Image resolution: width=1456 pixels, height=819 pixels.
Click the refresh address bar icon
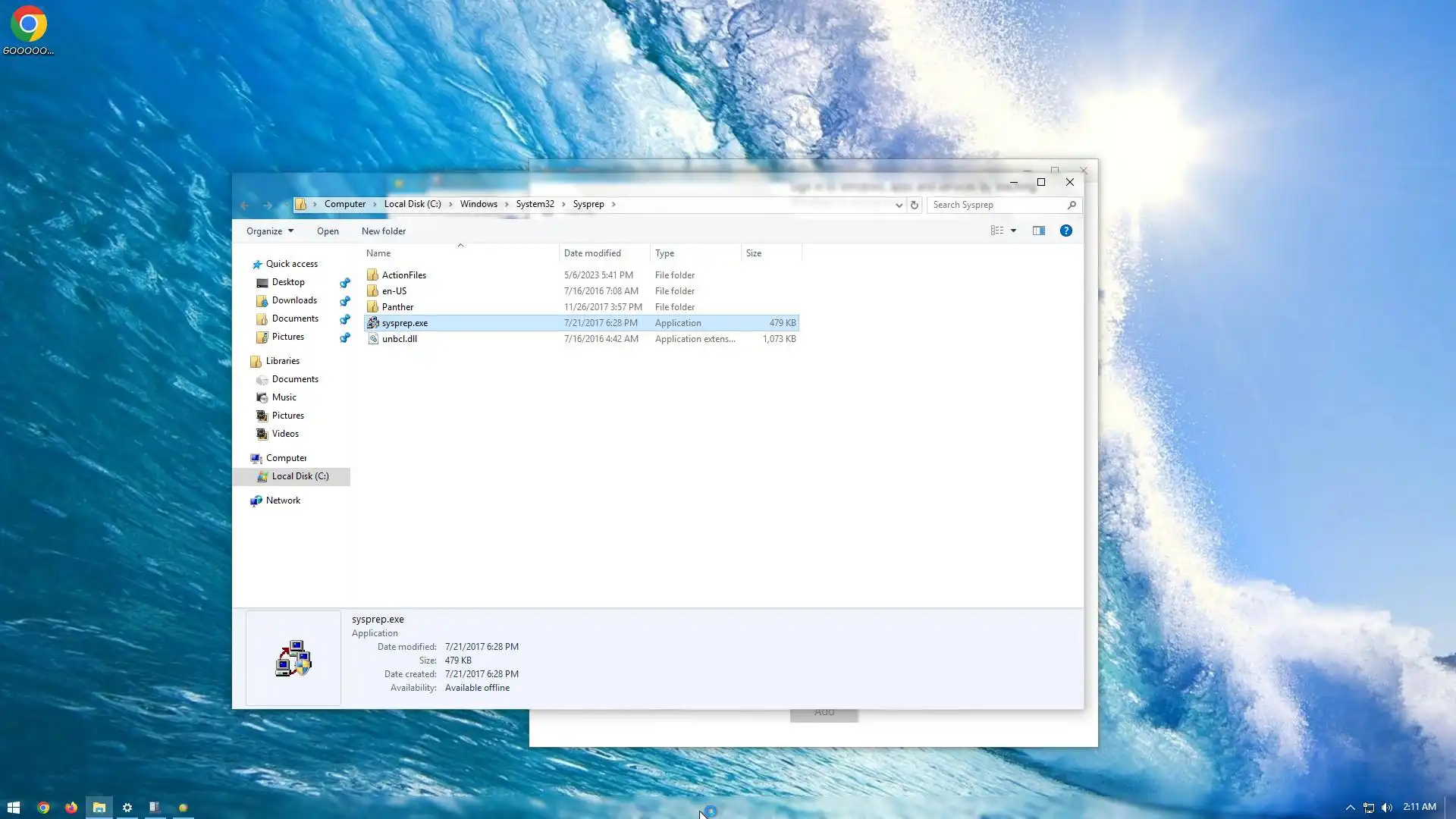[914, 205]
